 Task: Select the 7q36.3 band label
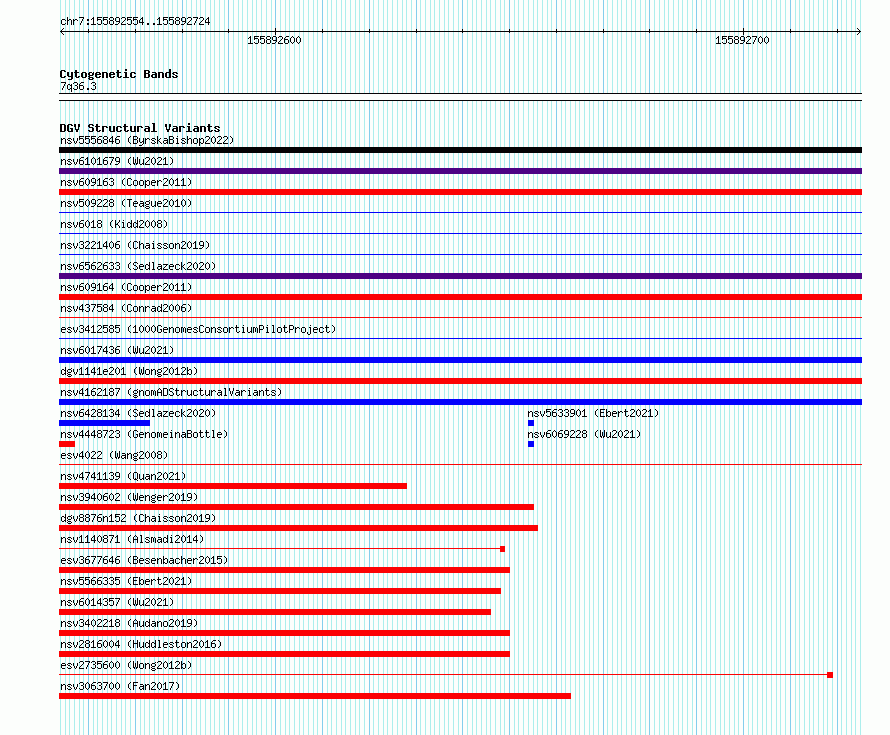[x=78, y=86]
